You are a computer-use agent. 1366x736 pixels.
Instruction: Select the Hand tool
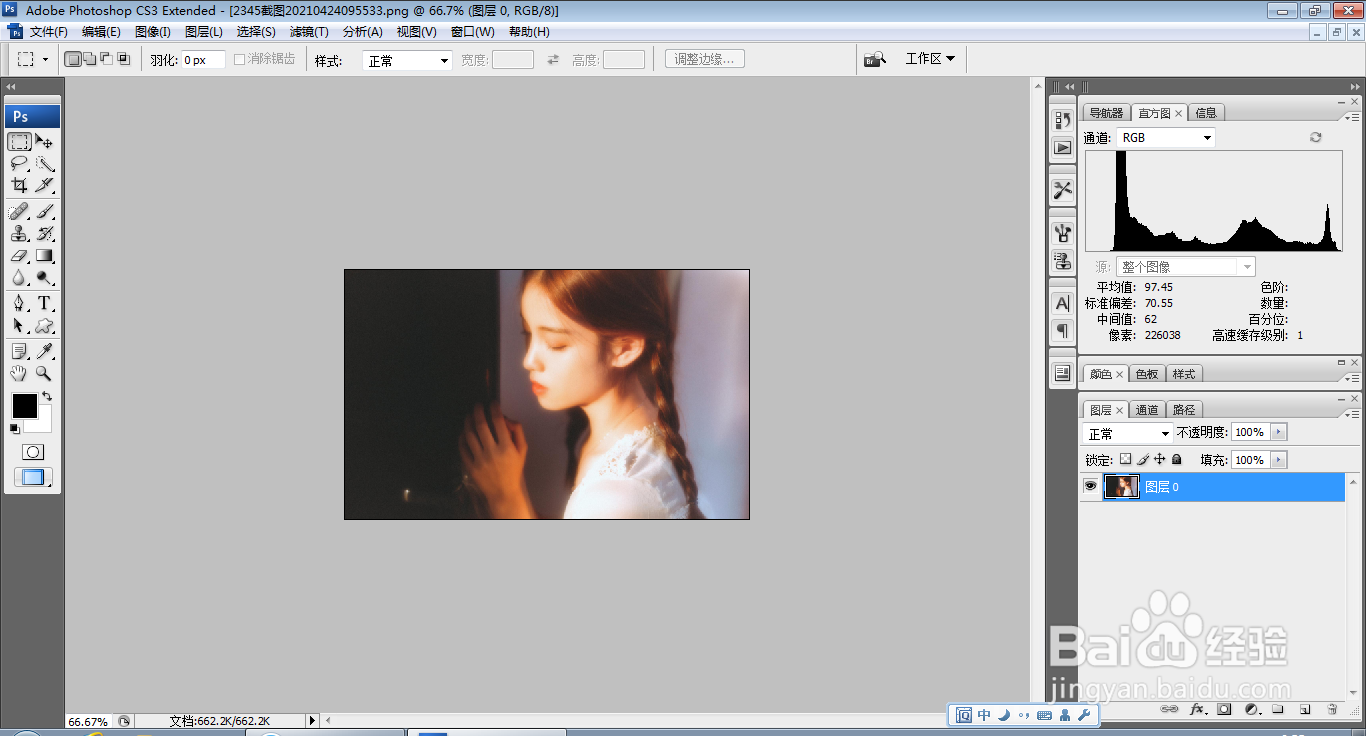(x=20, y=373)
